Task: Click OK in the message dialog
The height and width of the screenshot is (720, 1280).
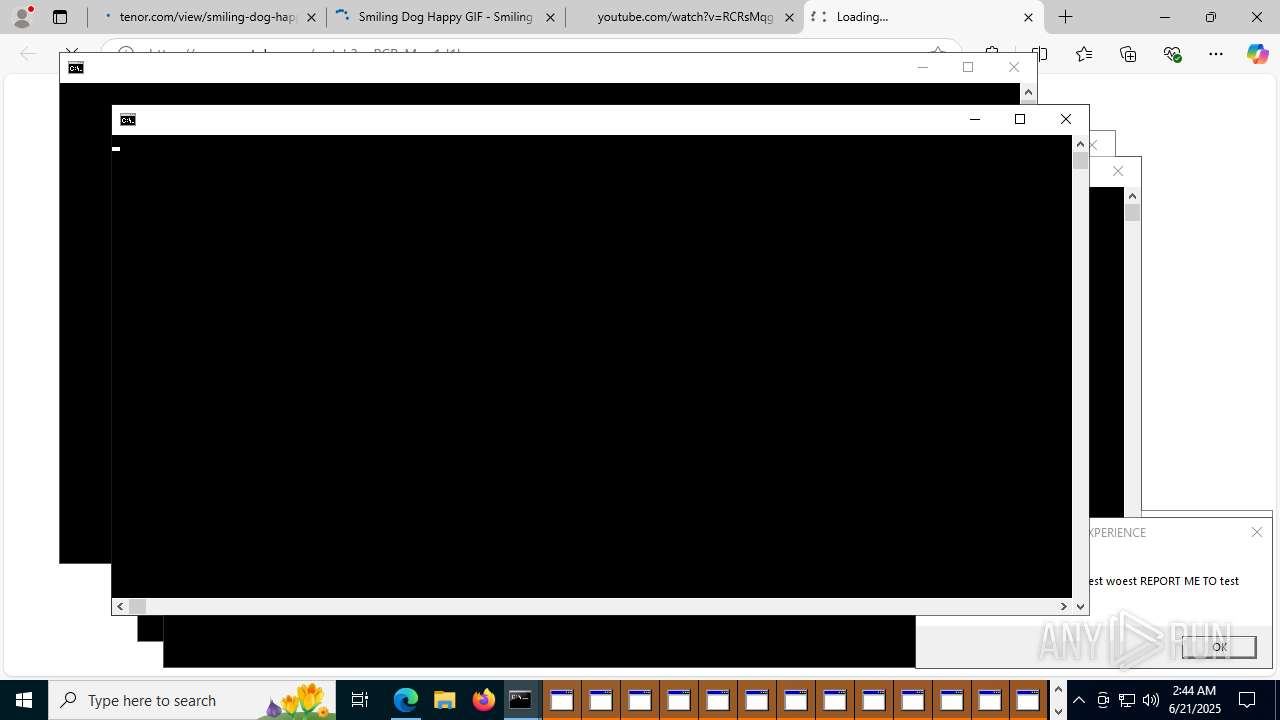Action: [1219, 647]
